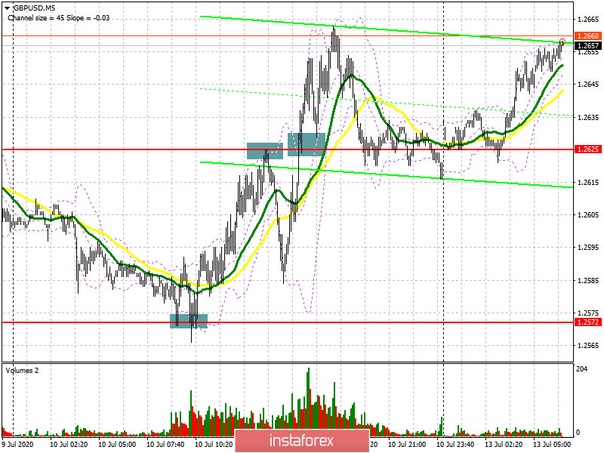Click the red circle marker at the latest candle
Screen dimensions: 604x453
tap(562, 42)
